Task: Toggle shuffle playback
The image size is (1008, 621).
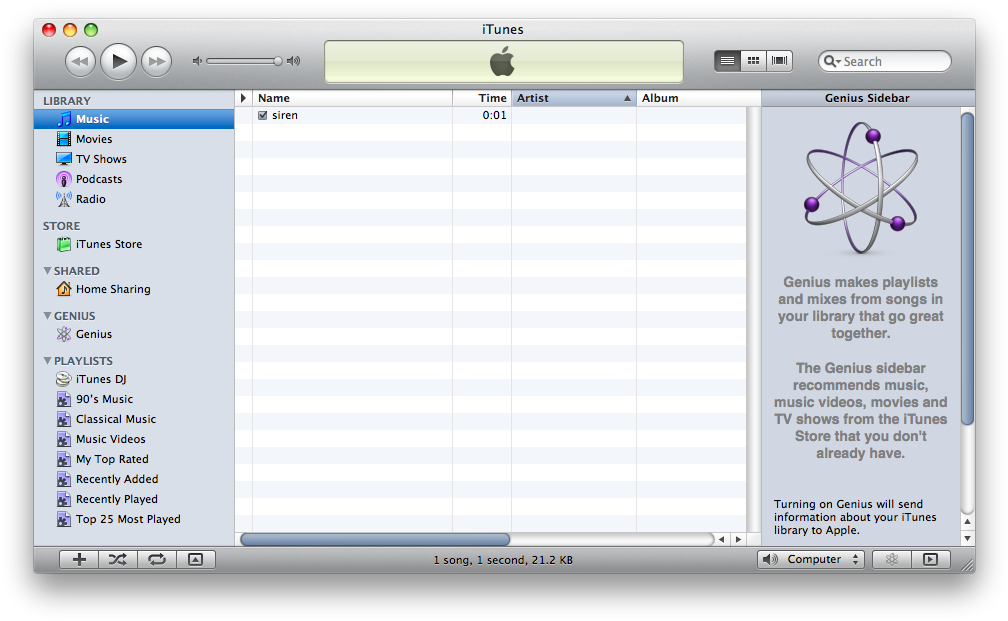Action: tap(117, 560)
